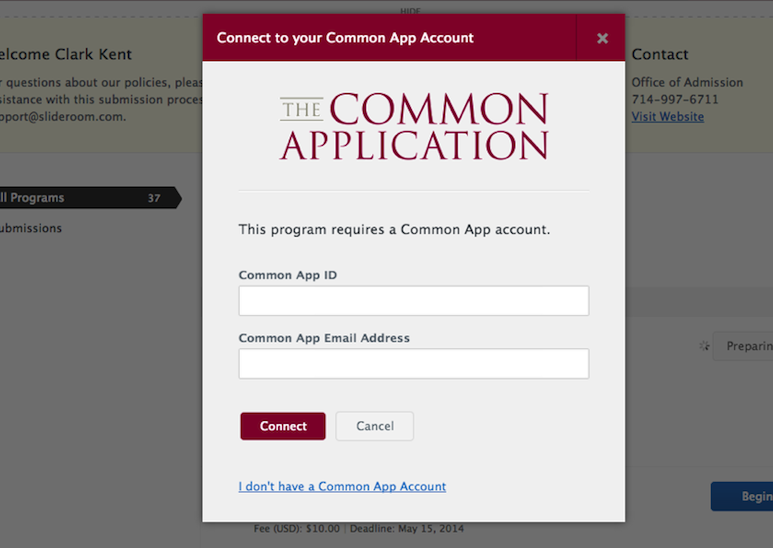Click the loading spinner icon beside Preparing
Viewport: 773px width, 548px height.
coord(704,346)
